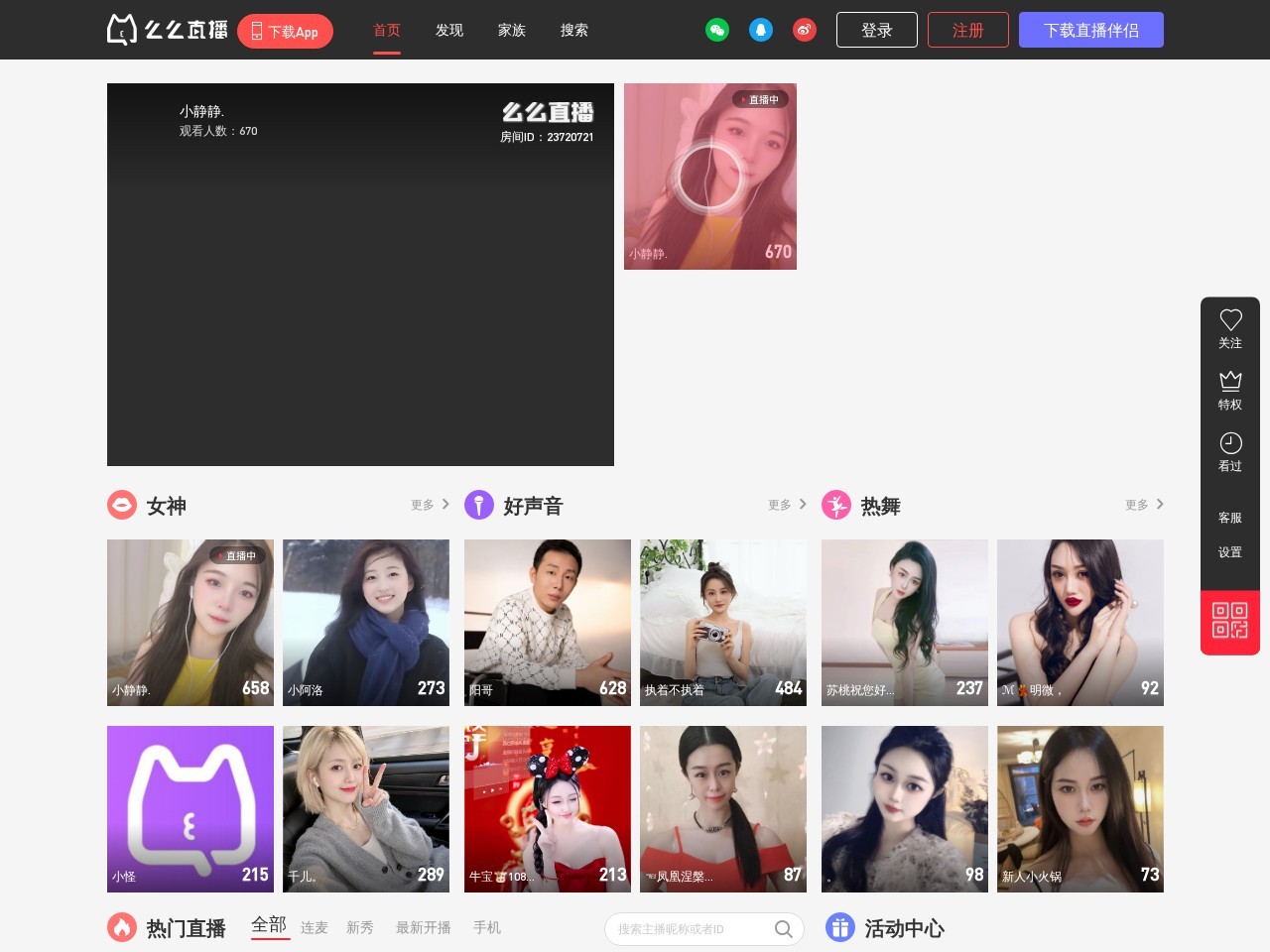The width and height of the screenshot is (1270, 952).
Task: Focus the 搜索主播昵称或者ID input field
Action: pyautogui.click(x=693, y=929)
